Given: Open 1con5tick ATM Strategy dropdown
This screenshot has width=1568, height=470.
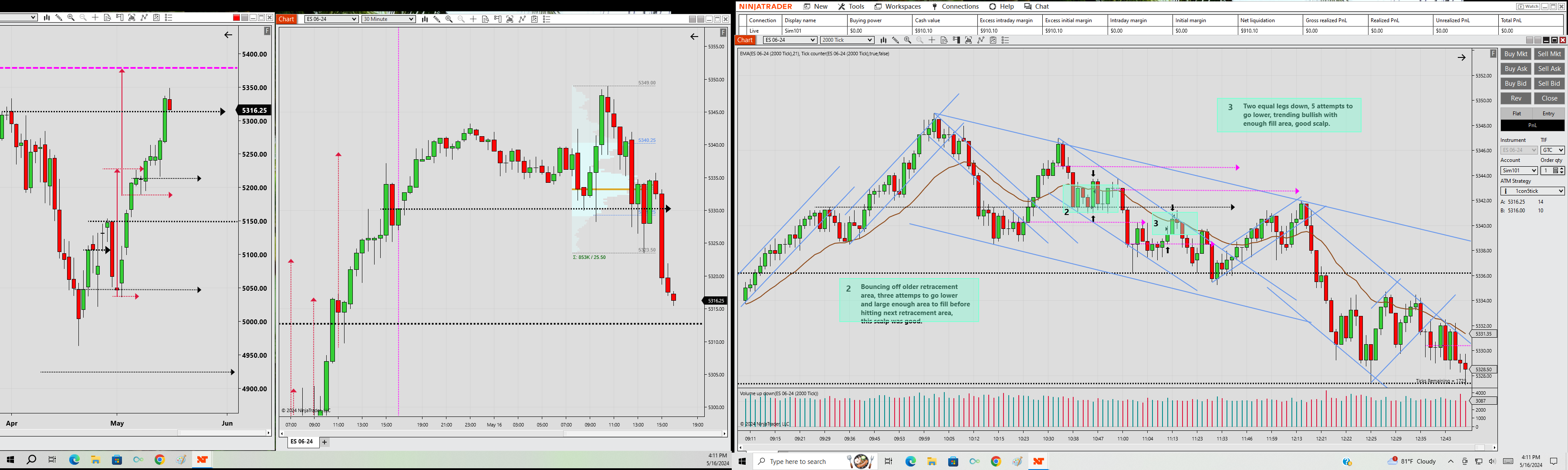Looking at the screenshot, I should tap(1532, 191).
